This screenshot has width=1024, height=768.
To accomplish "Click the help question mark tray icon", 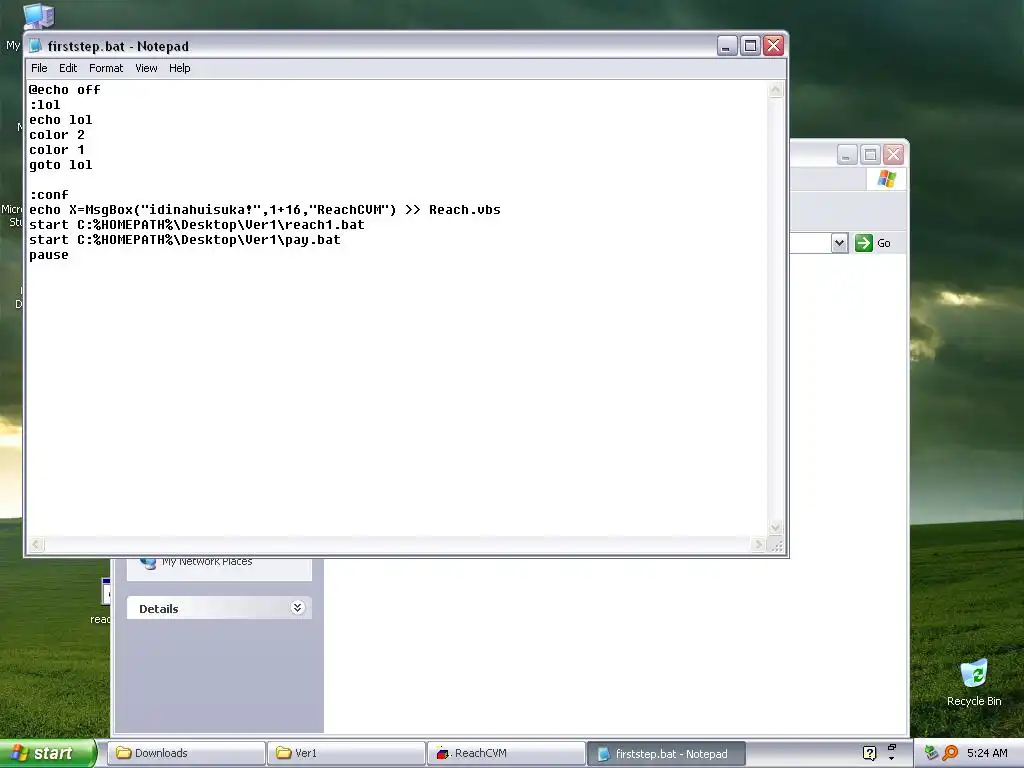I will click(869, 753).
